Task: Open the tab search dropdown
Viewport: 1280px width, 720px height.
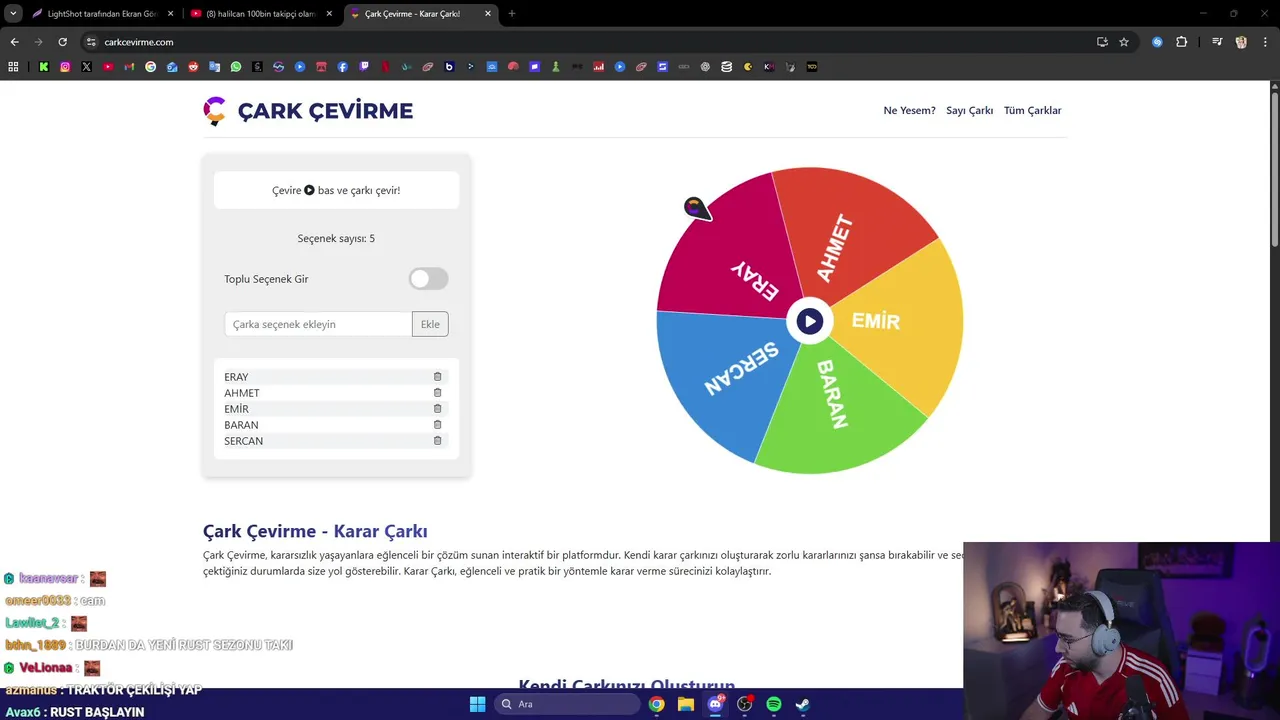Action: (13, 14)
